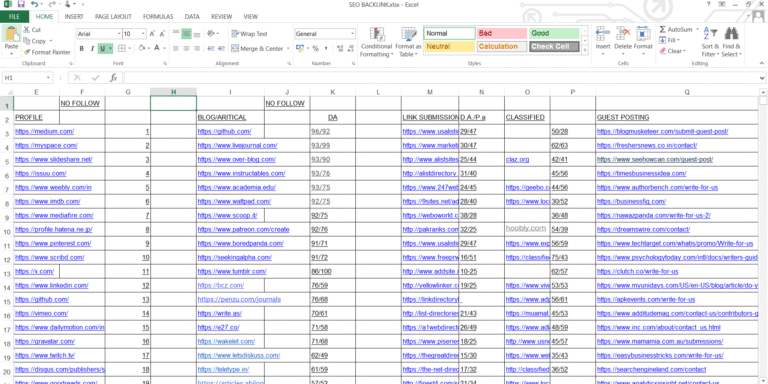Viewport: 768px width, 384px height.
Task: Open the FILE tab
Action: (x=14, y=17)
